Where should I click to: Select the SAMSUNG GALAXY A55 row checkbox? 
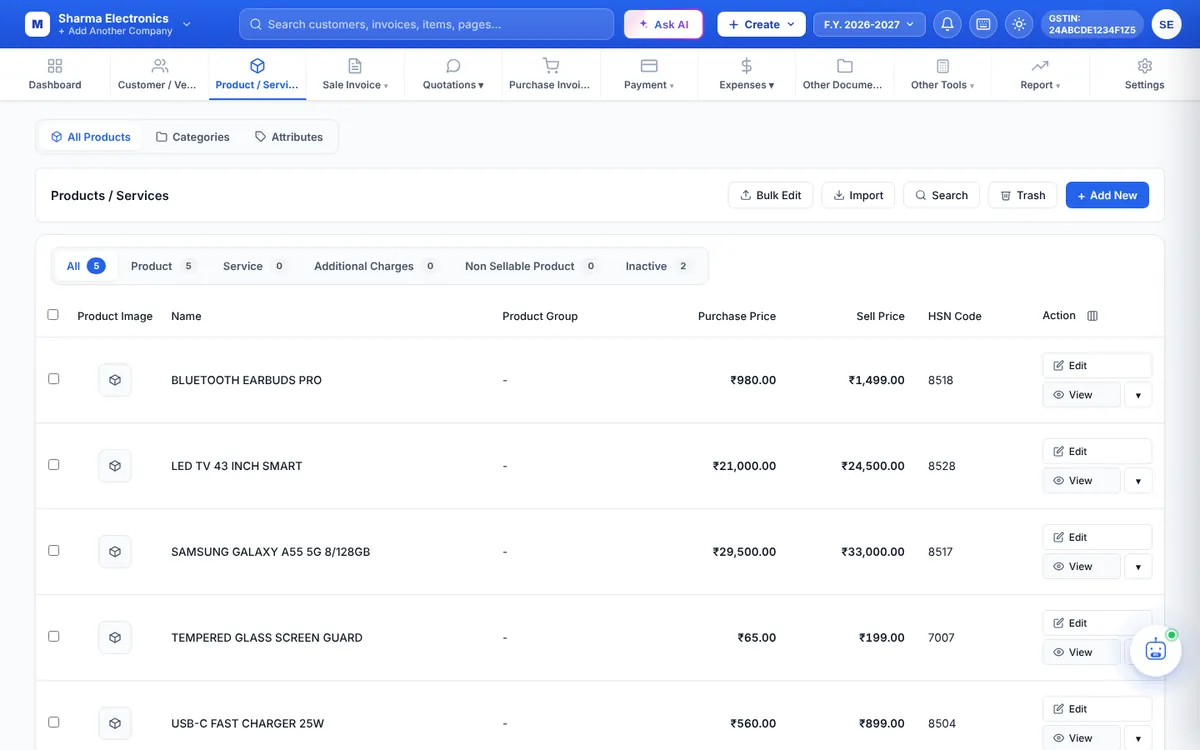[54, 551]
